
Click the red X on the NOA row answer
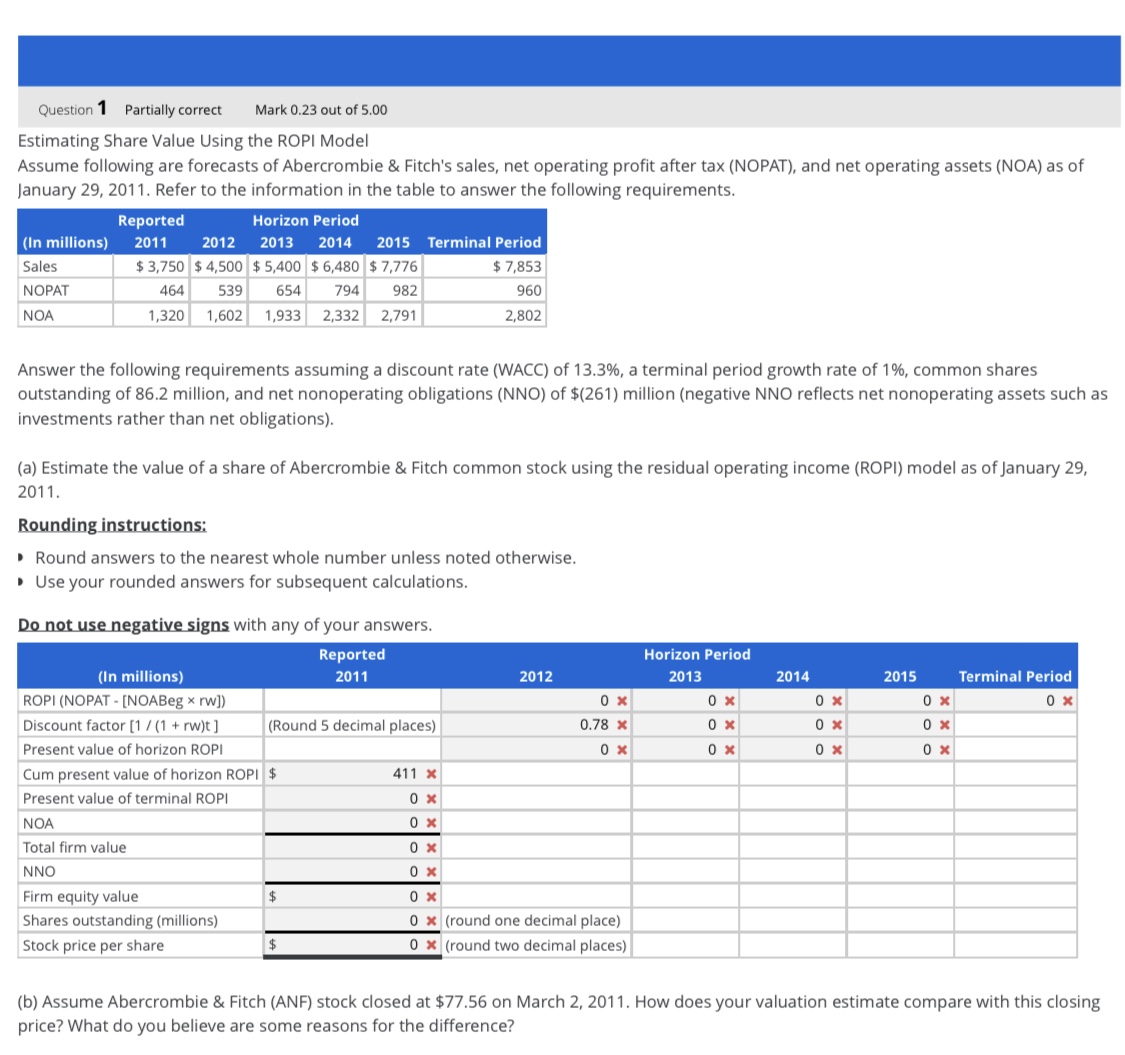(430, 824)
